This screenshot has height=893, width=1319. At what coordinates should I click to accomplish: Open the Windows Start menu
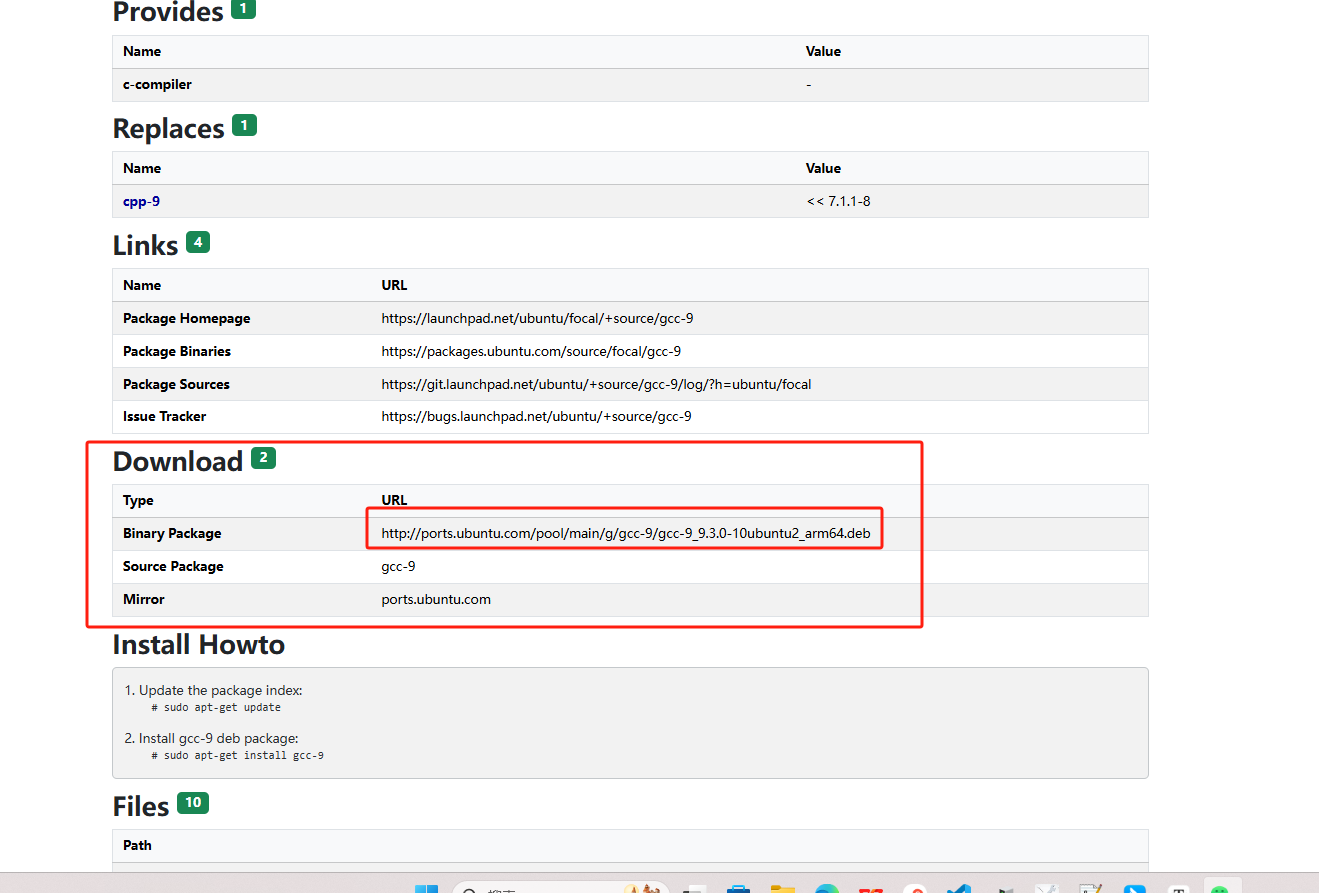point(427,888)
